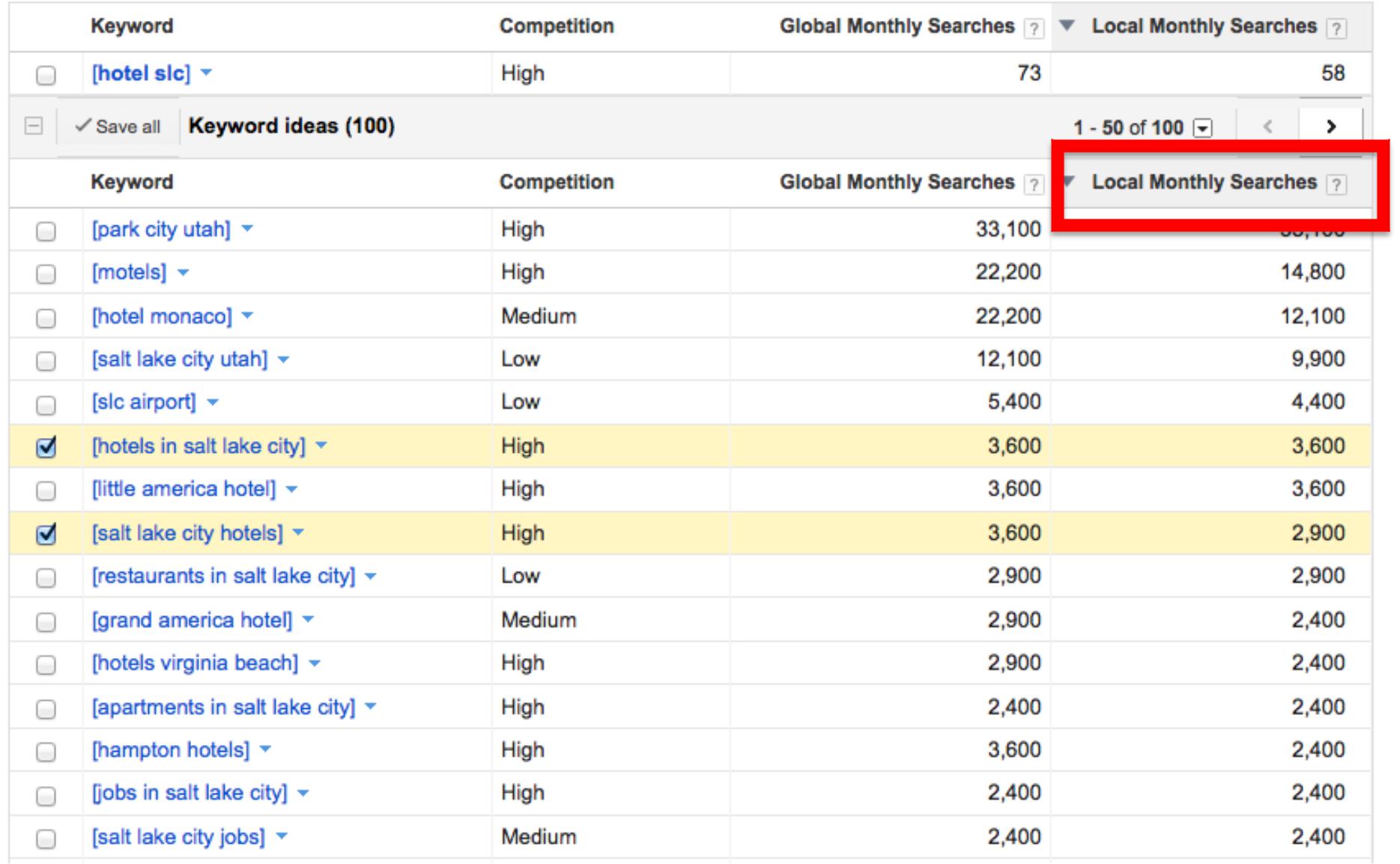
Task: Open the [hotel monaco] keyword link
Action: [x=162, y=316]
